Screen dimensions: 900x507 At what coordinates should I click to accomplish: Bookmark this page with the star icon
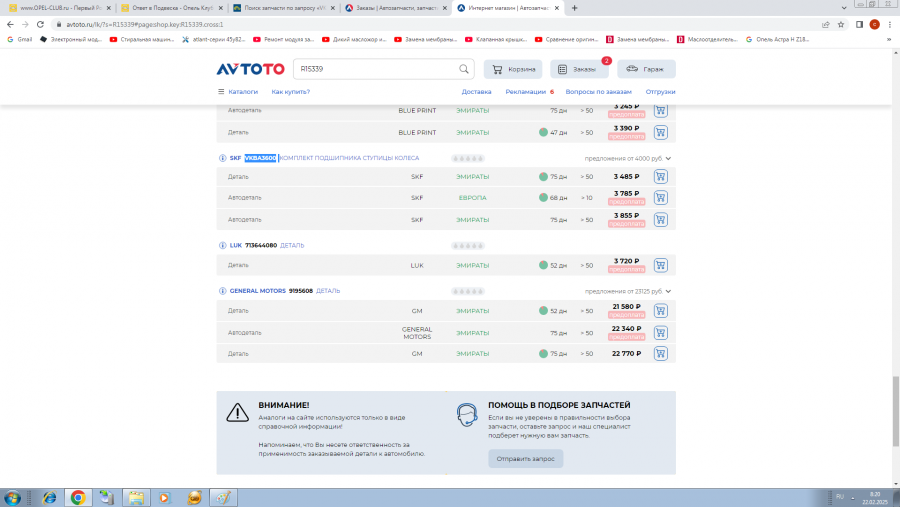841,24
